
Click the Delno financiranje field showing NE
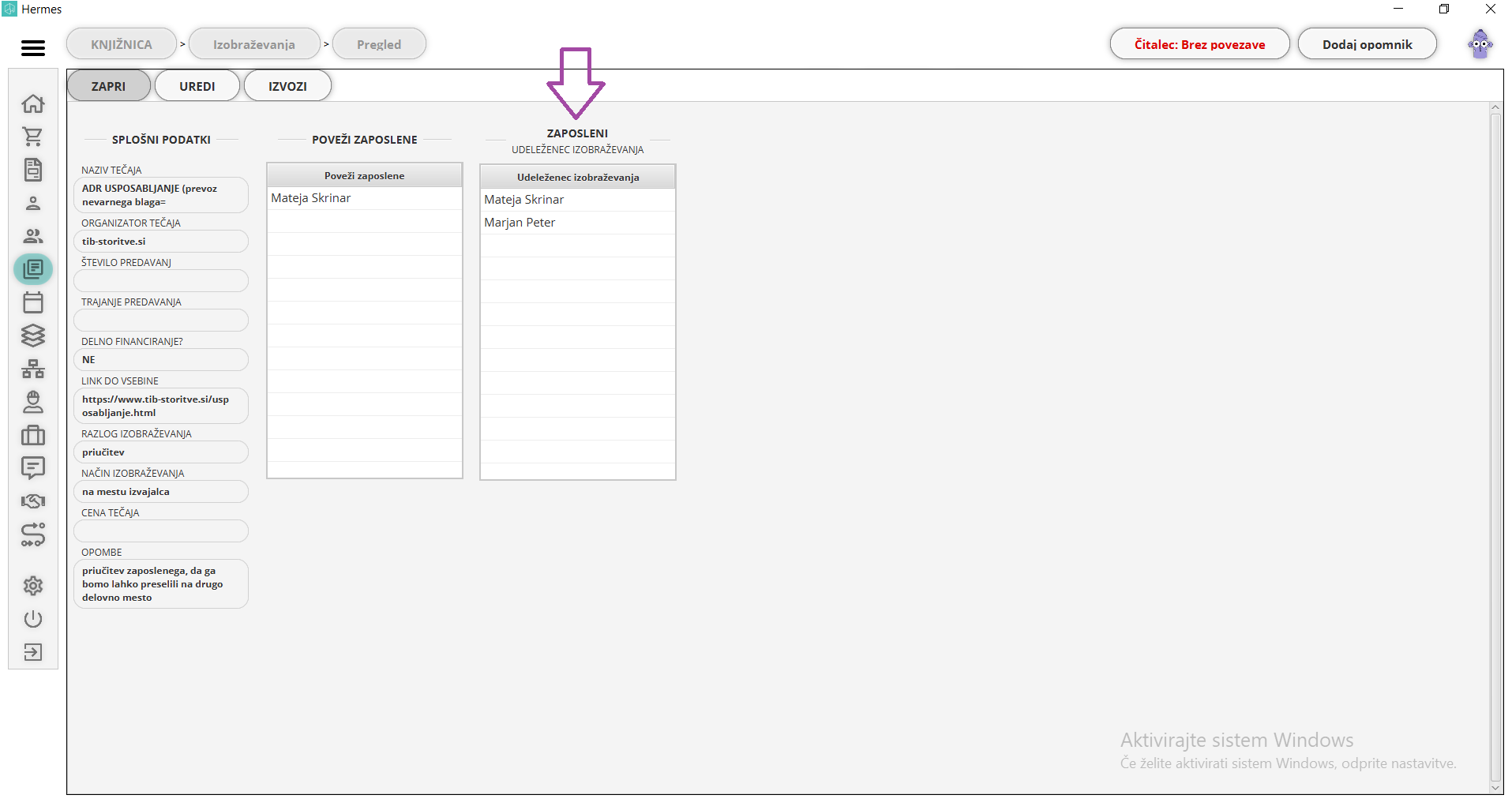pos(161,360)
